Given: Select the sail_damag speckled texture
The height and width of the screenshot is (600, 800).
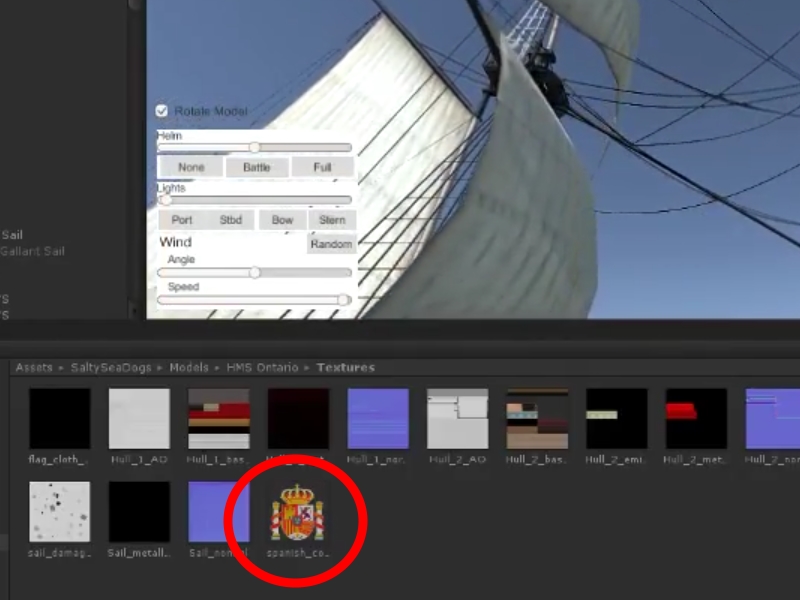Looking at the screenshot, I should pyautogui.click(x=60, y=512).
